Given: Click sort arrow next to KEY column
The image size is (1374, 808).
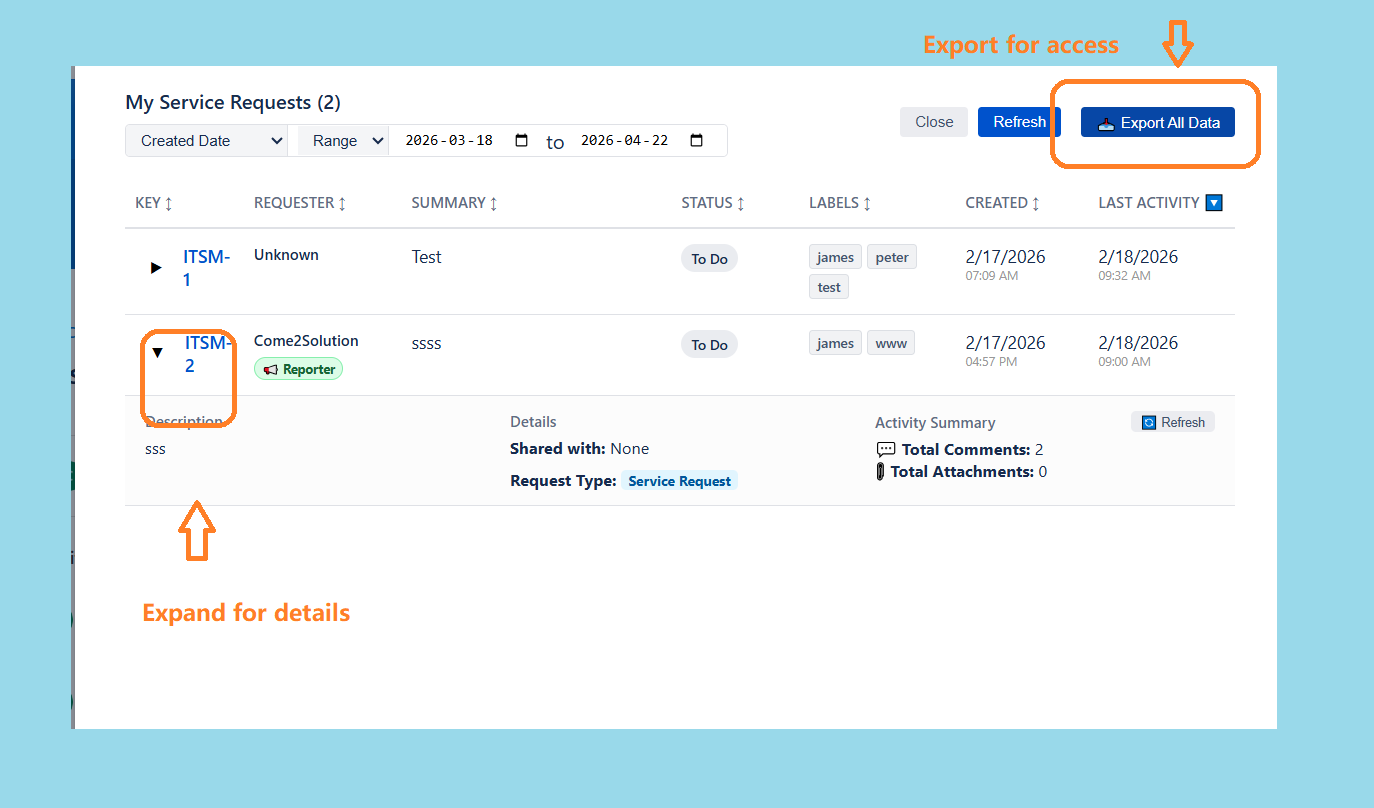Looking at the screenshot, I should 168,203.
